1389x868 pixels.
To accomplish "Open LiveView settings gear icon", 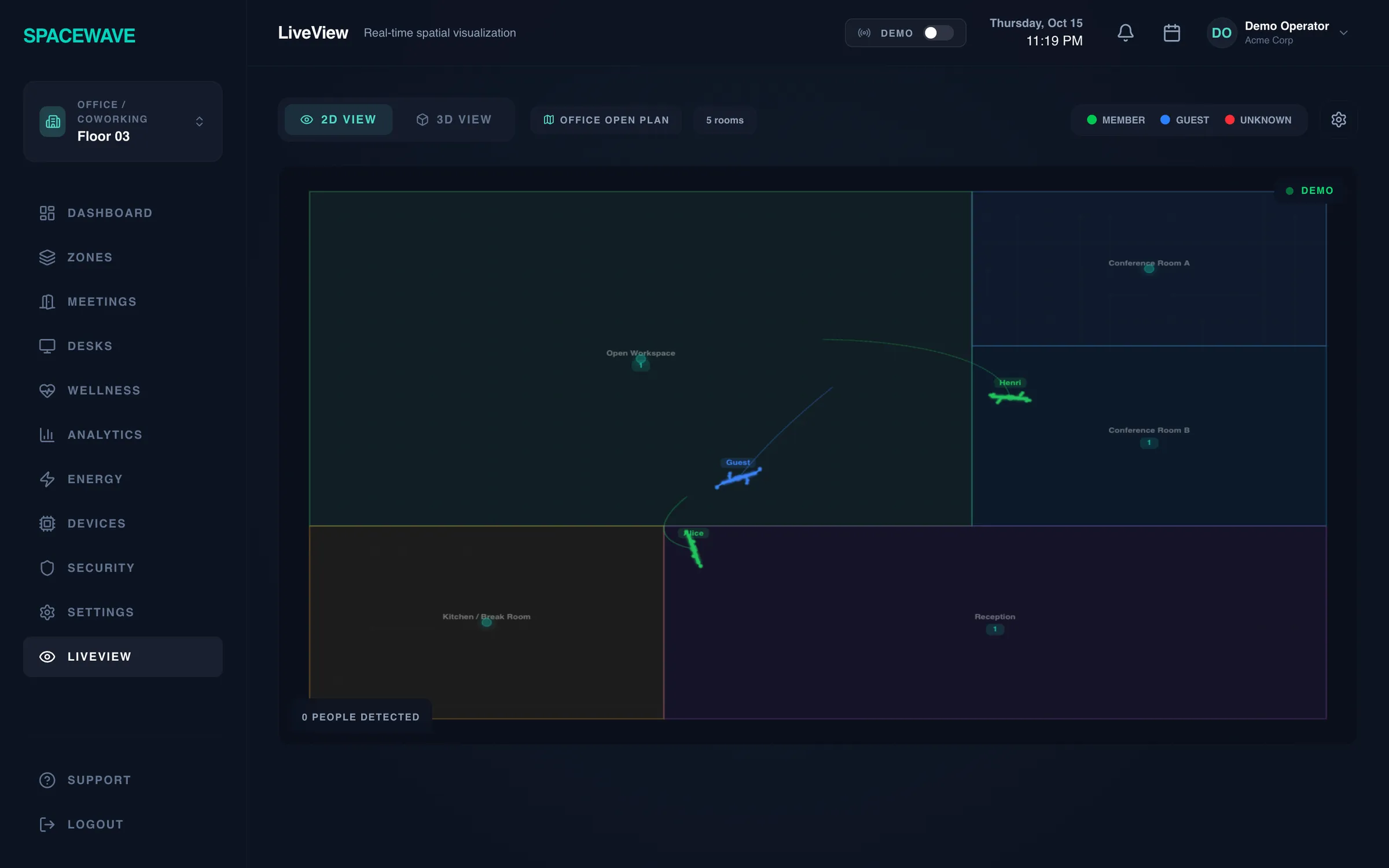I will click(1338, 120).
